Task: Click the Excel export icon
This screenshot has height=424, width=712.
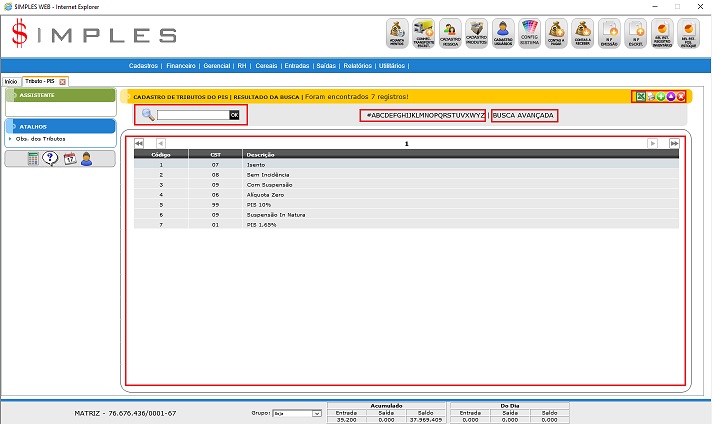Action: [x=640, y=96]
